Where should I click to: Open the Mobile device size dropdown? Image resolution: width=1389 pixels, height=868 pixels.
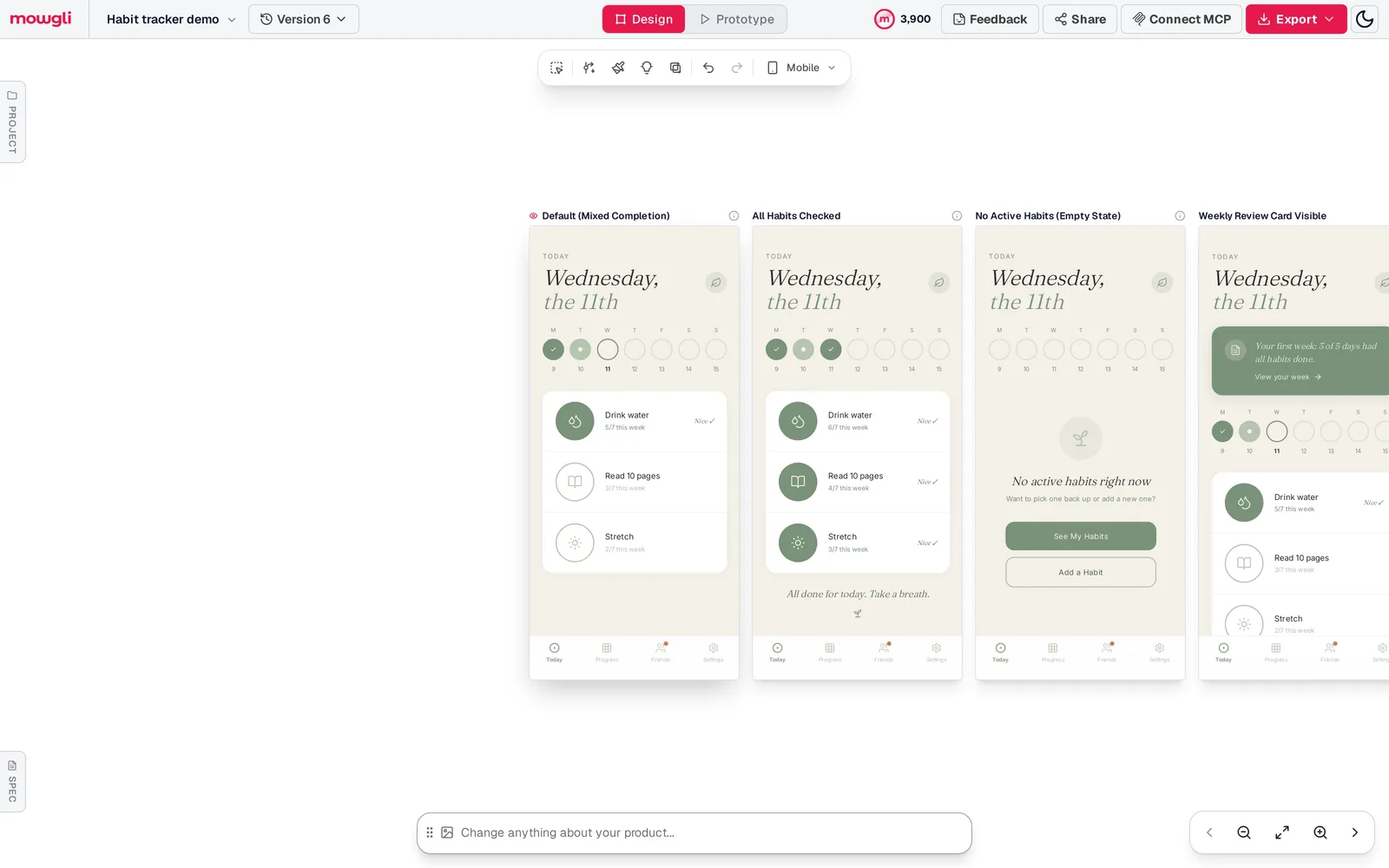[x=801, y=68]
